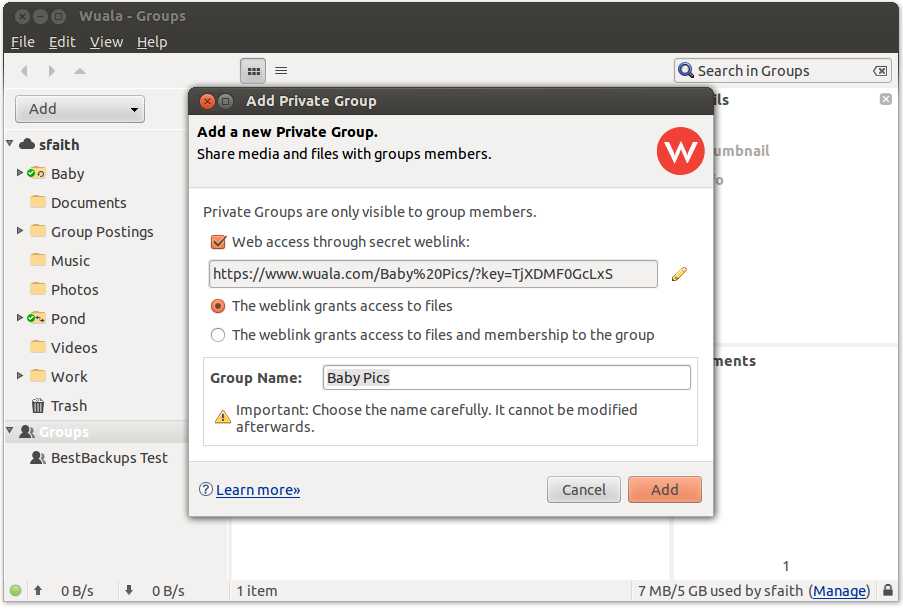
Task: Click the orange Add button in dialog
Action: [664, 490]
